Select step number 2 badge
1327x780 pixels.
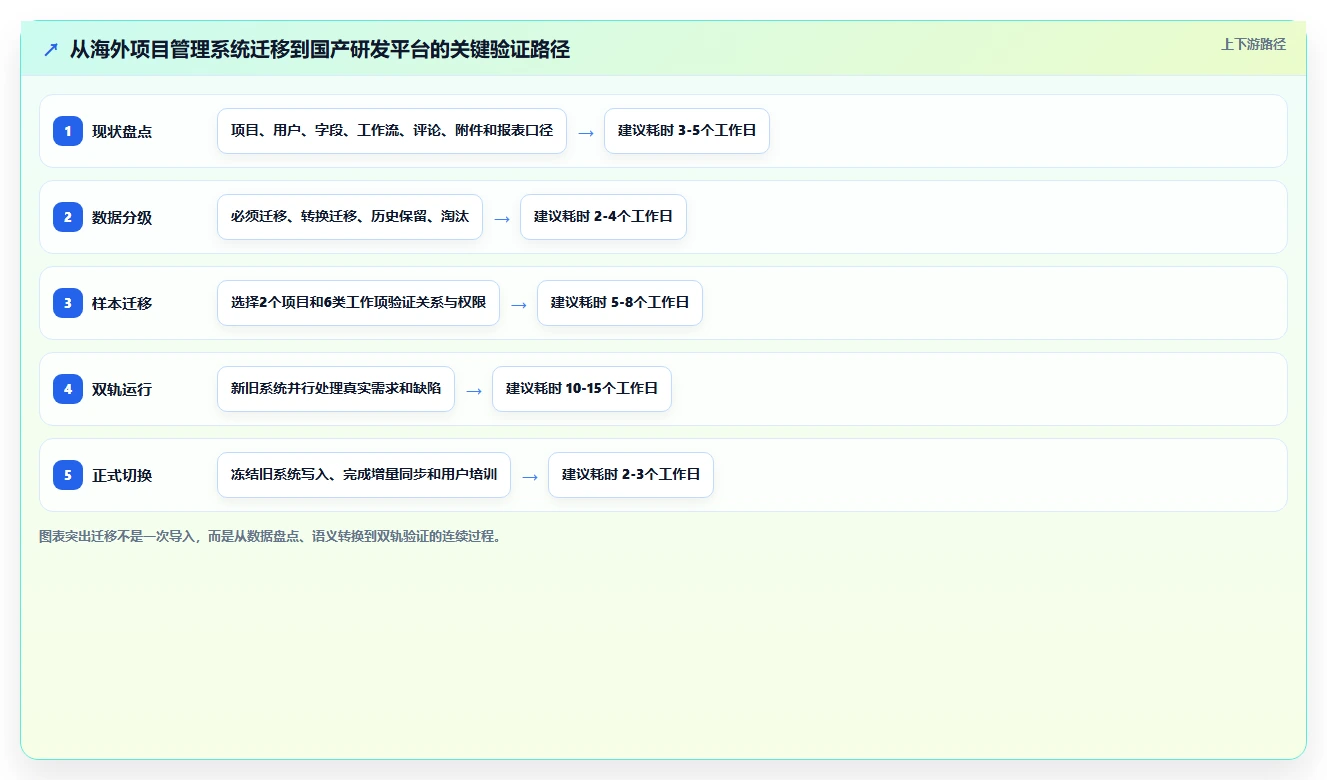click(x=68, y=217)
